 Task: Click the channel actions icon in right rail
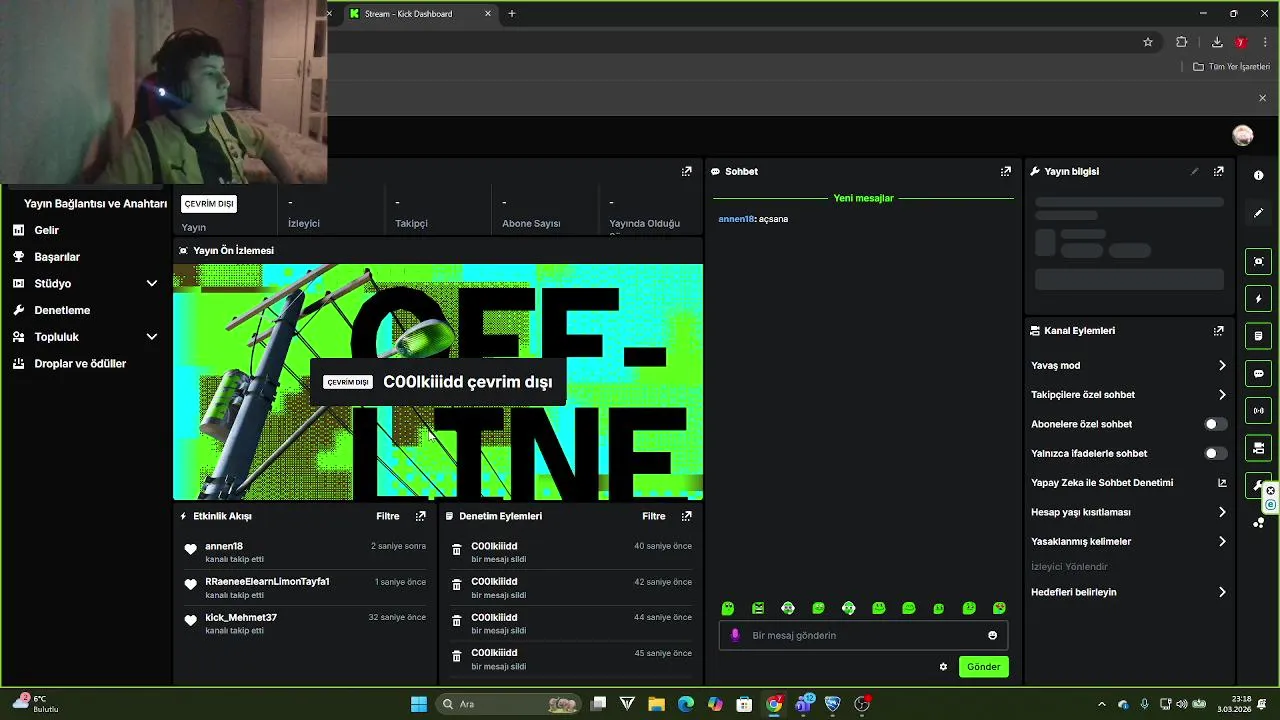1258,448
